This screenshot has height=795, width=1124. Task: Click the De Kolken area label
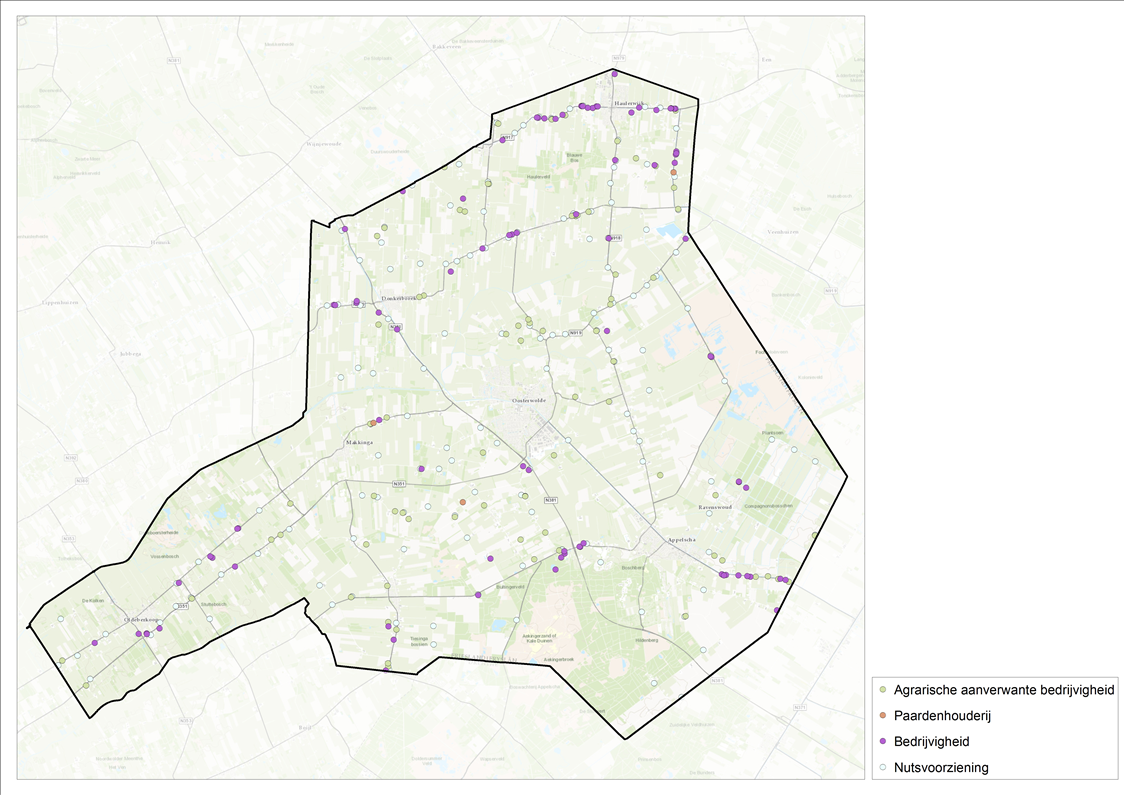94,600
